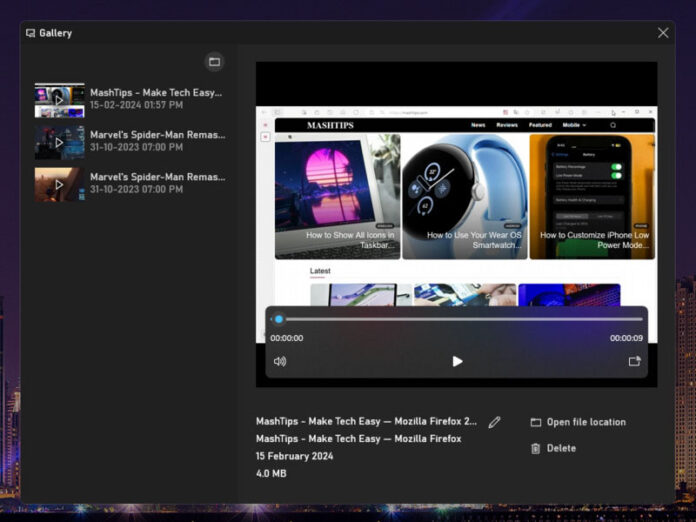Select the middle Marvel's Spider-Man clip

(x=60, y=141)
